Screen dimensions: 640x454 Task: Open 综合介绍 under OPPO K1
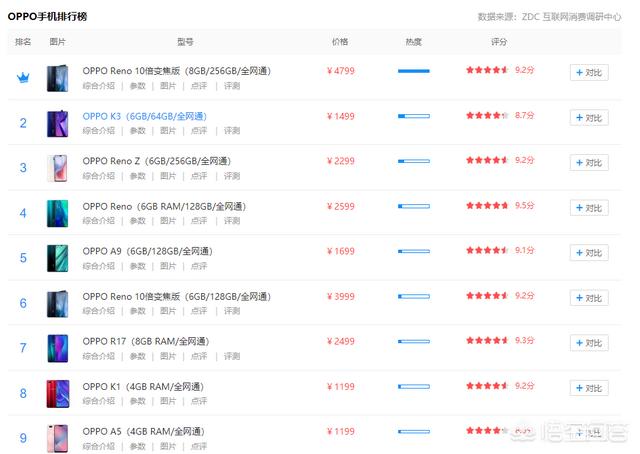[99, 401]
